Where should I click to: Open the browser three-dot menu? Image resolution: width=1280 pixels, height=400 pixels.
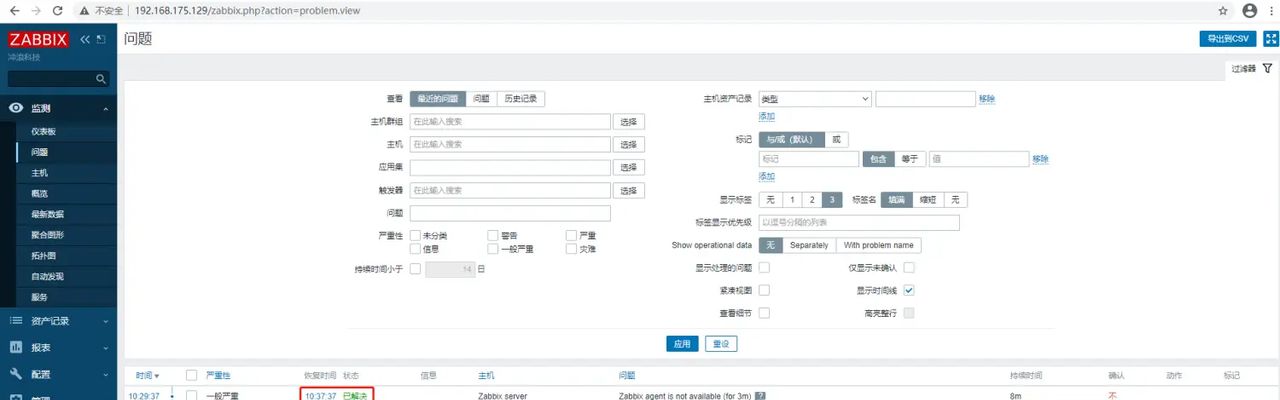point(1270,10)
